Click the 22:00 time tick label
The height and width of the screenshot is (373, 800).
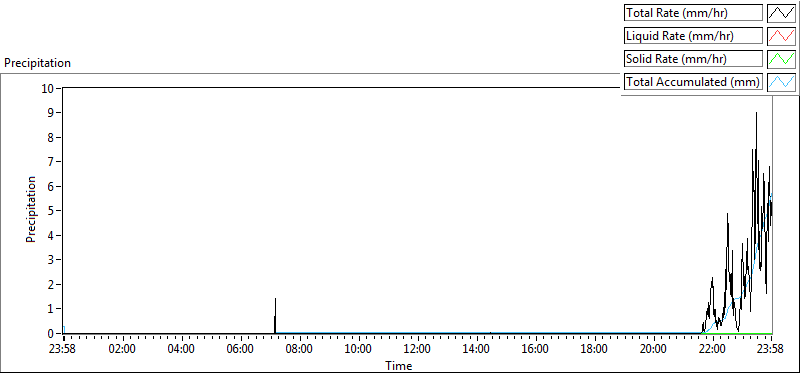click(712, 350)
